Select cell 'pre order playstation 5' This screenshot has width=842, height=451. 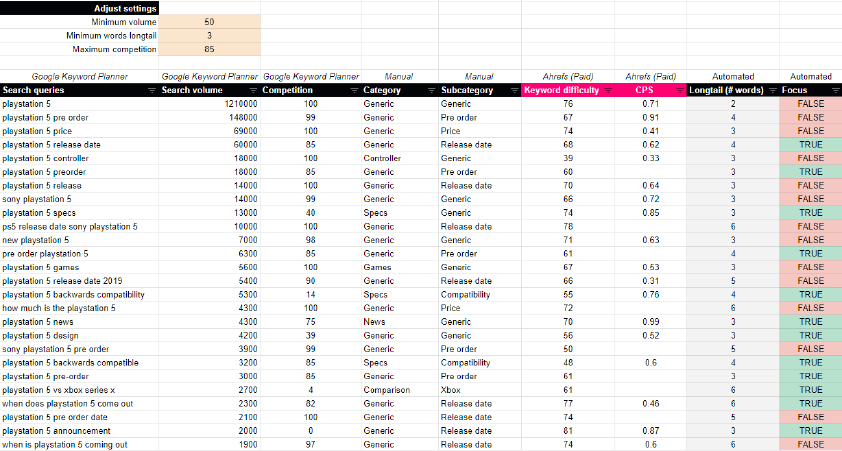79,253
